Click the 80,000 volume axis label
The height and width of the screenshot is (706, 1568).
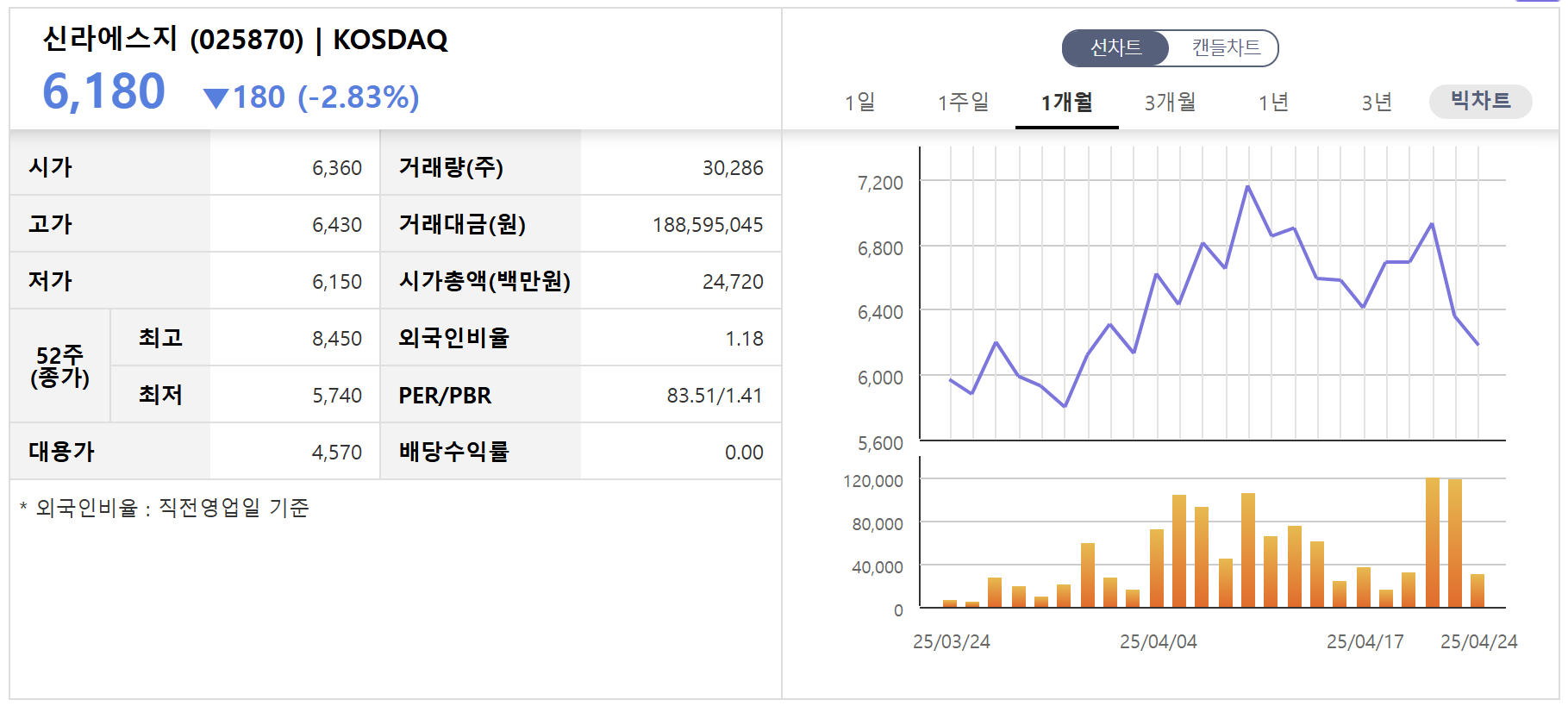point(878,524)
